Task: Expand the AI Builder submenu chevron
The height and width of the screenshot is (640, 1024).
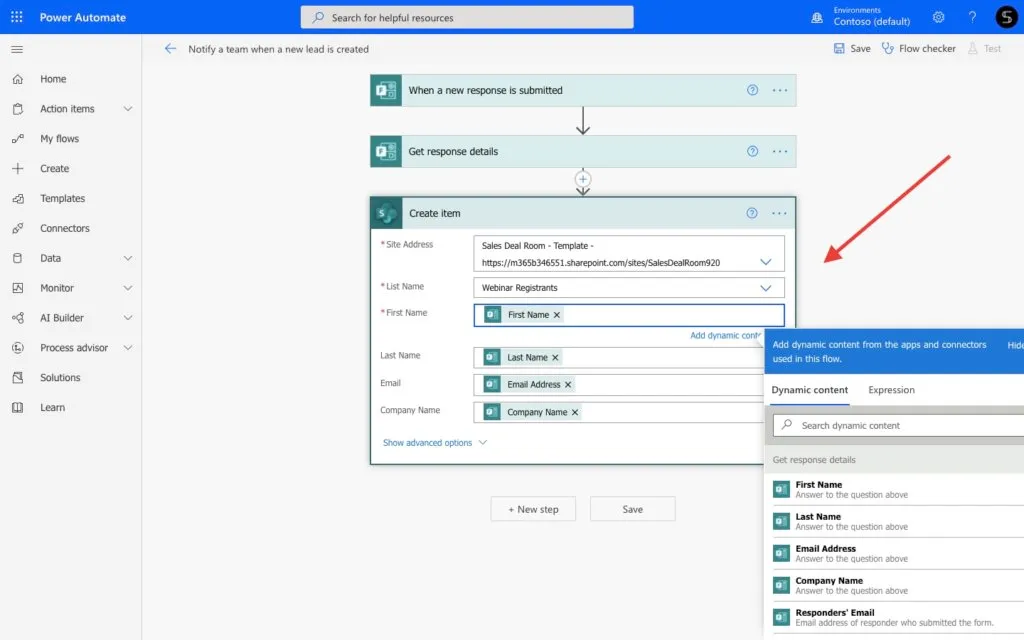Action: [128, 318]
